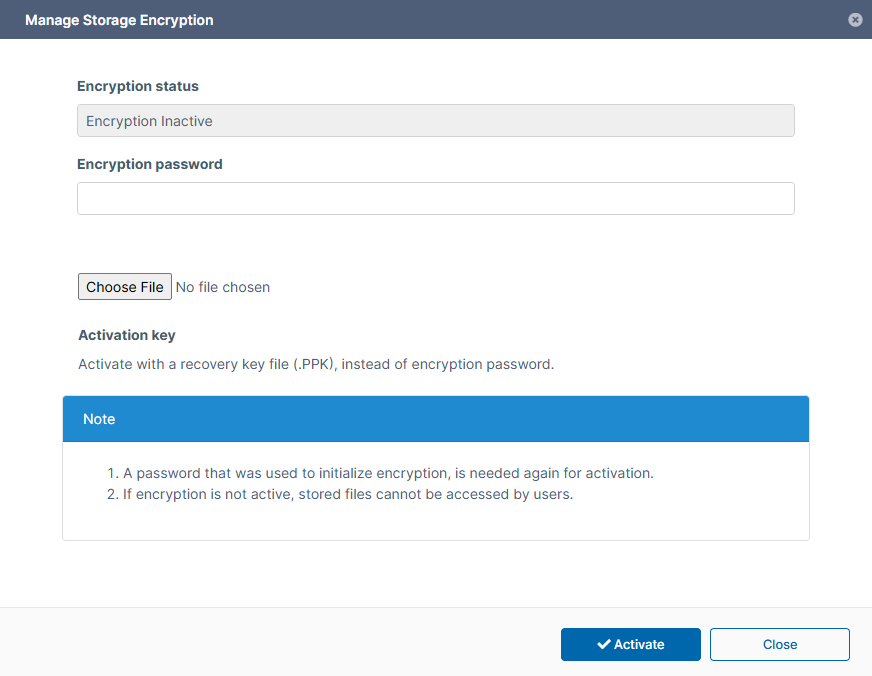This screenshot has width=872, height=676.
Task: Click the recovery key file (.PPK) description
Action: click(x=316, y=364)
